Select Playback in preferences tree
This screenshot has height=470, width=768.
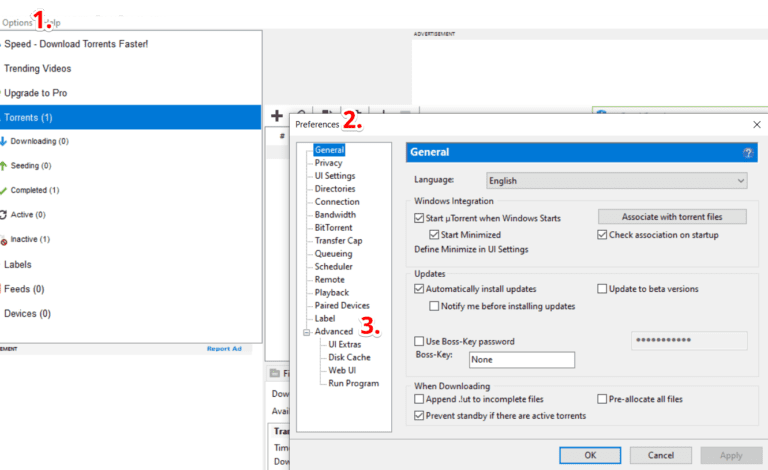332,292
